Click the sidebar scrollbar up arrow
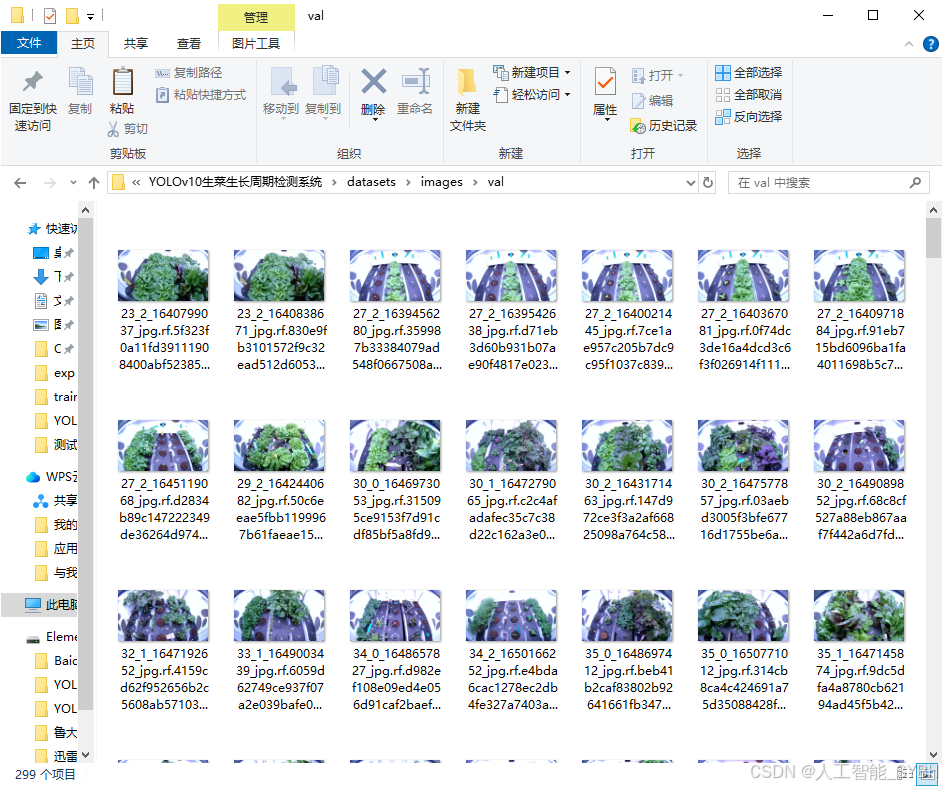Viewport: 943px width, 787px height. pos(85,210)
